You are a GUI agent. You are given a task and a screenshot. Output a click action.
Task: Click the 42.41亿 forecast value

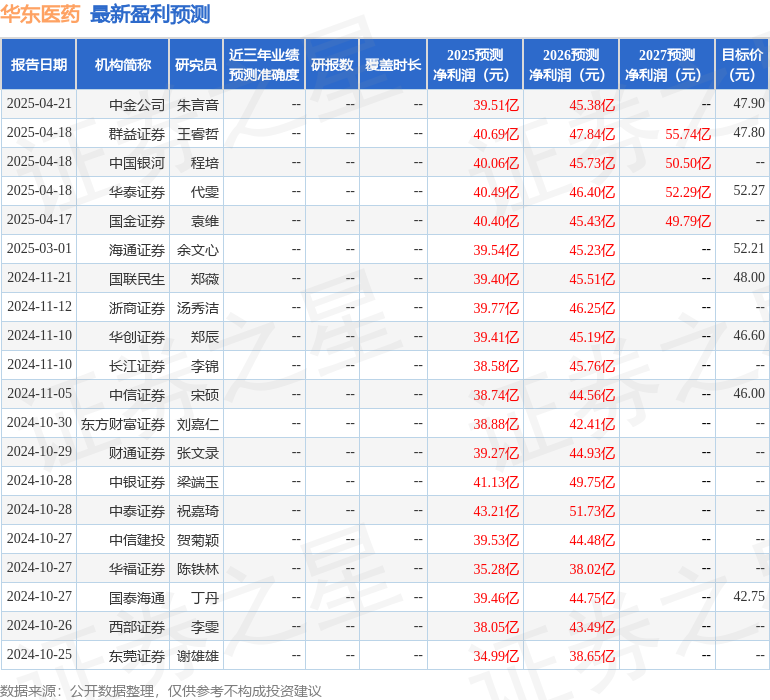pyautogui.click(x=592, y=423)
